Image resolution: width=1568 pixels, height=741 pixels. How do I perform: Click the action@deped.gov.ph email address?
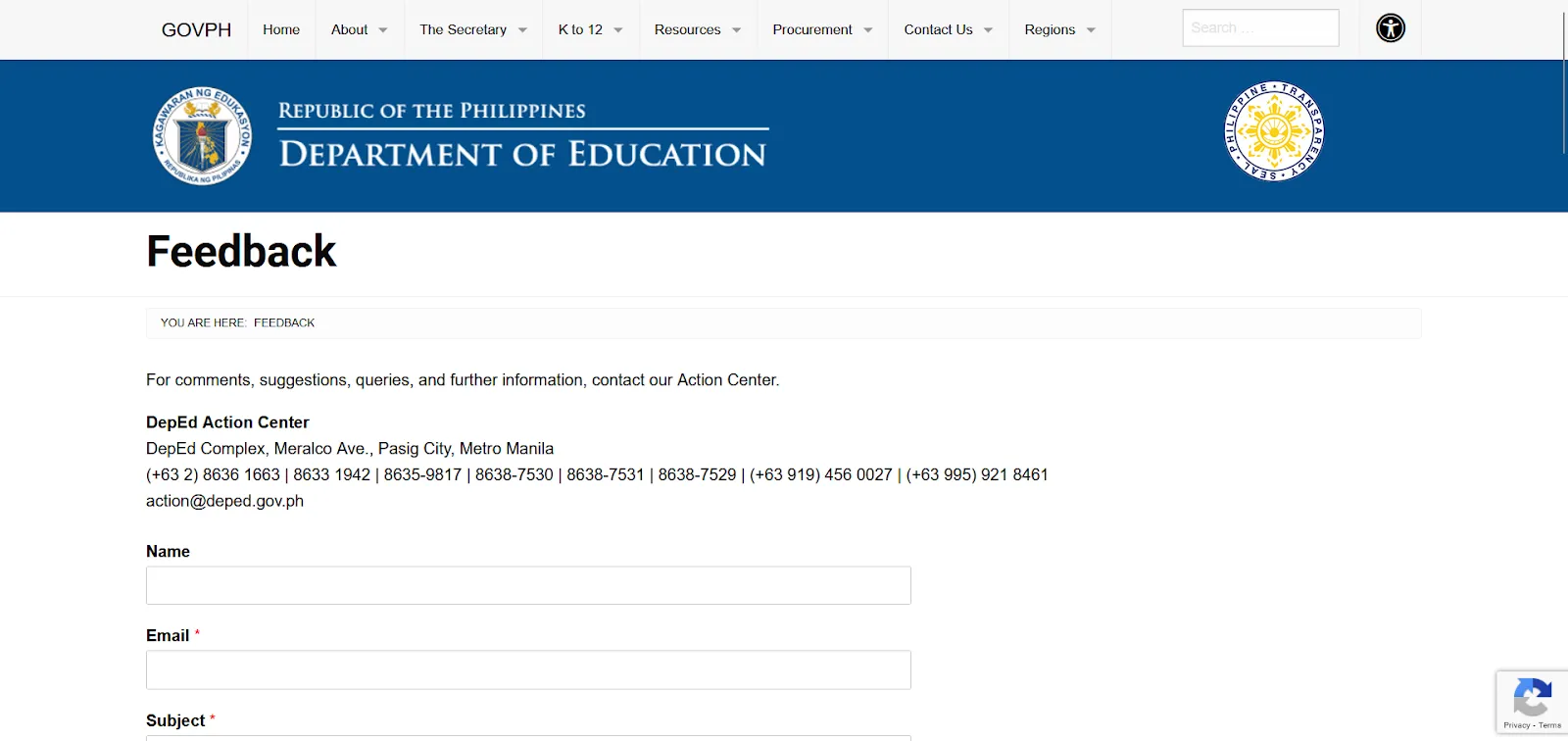[x=224, y=501]
